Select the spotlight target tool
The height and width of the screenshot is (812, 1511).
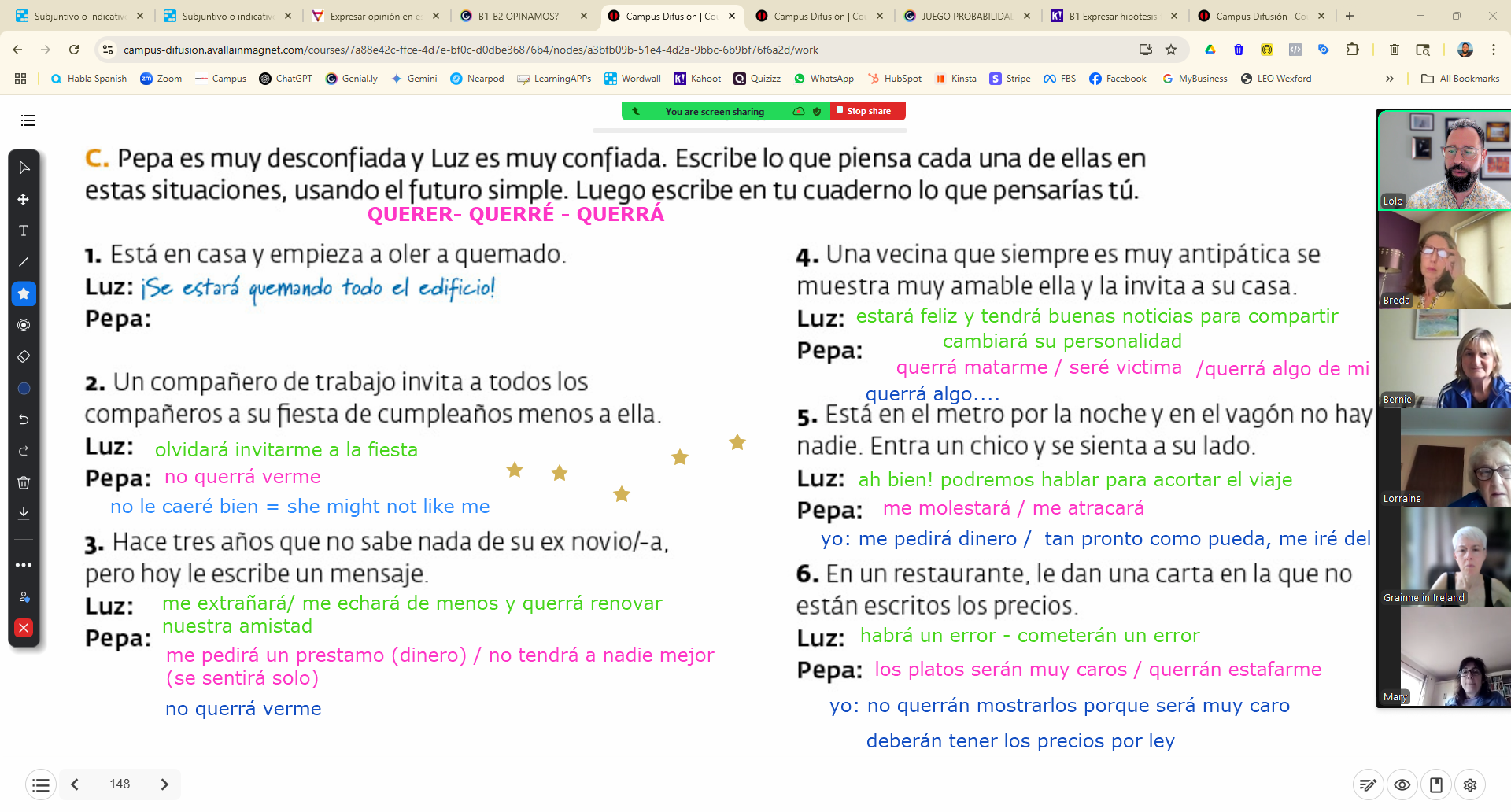pos(24,325)
